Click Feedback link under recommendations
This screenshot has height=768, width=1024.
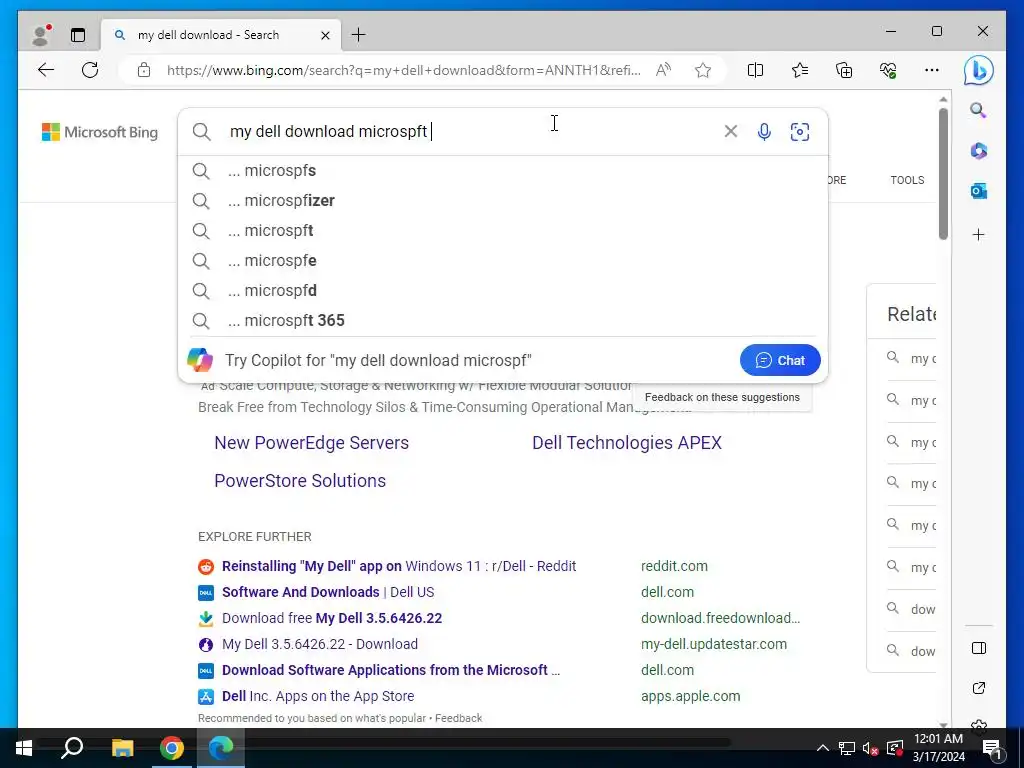point(458,718)
